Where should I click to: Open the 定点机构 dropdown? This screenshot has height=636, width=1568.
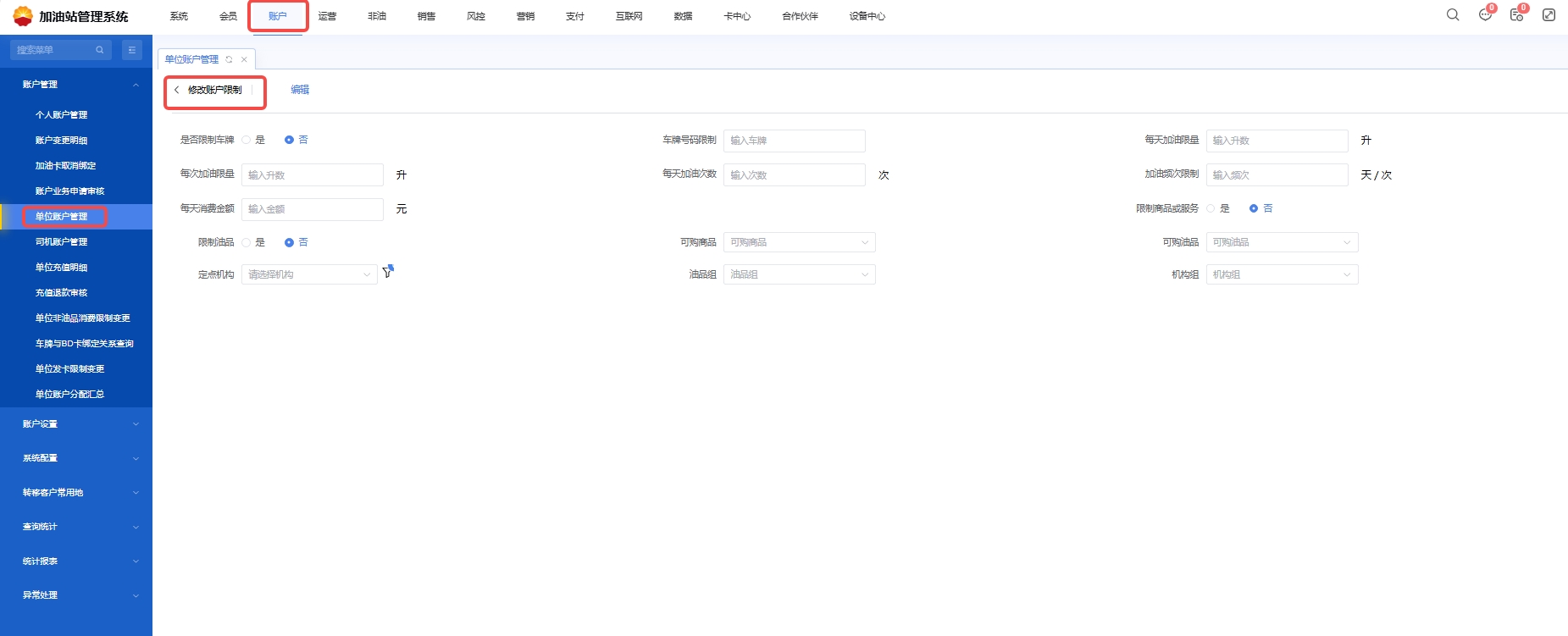coord(309,274)
